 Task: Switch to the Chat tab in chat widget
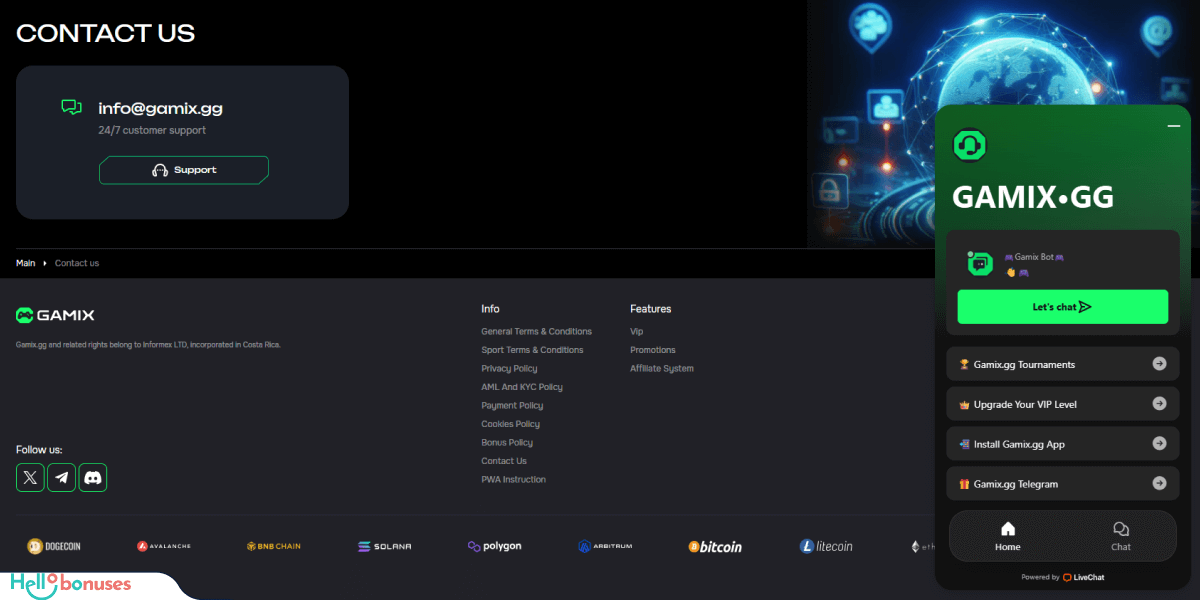1121,536
